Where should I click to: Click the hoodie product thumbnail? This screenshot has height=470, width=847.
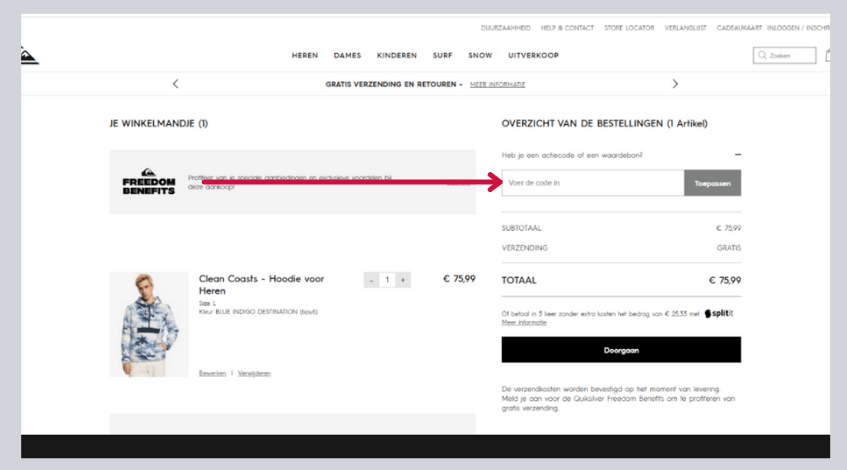149,325
